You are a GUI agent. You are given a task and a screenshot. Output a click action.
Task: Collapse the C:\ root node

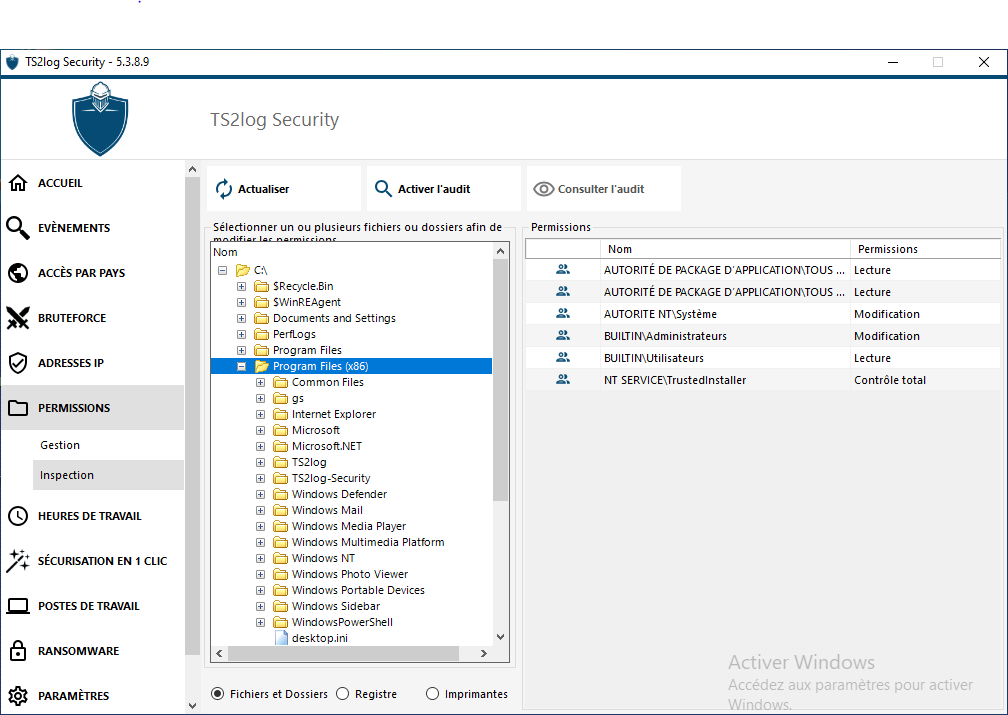tap(222, 270)
